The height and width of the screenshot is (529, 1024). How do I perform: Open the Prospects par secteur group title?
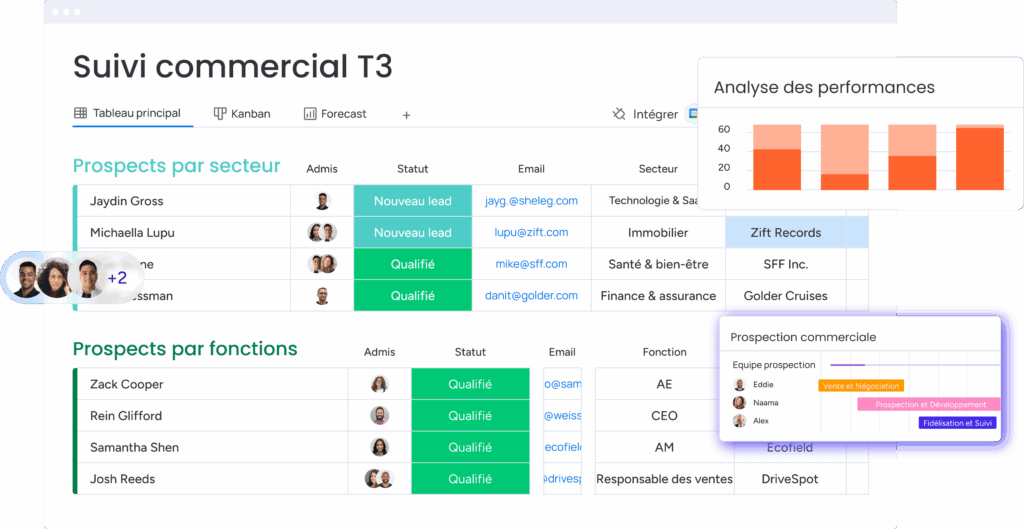pyautogui.click(x=176, y=166)
